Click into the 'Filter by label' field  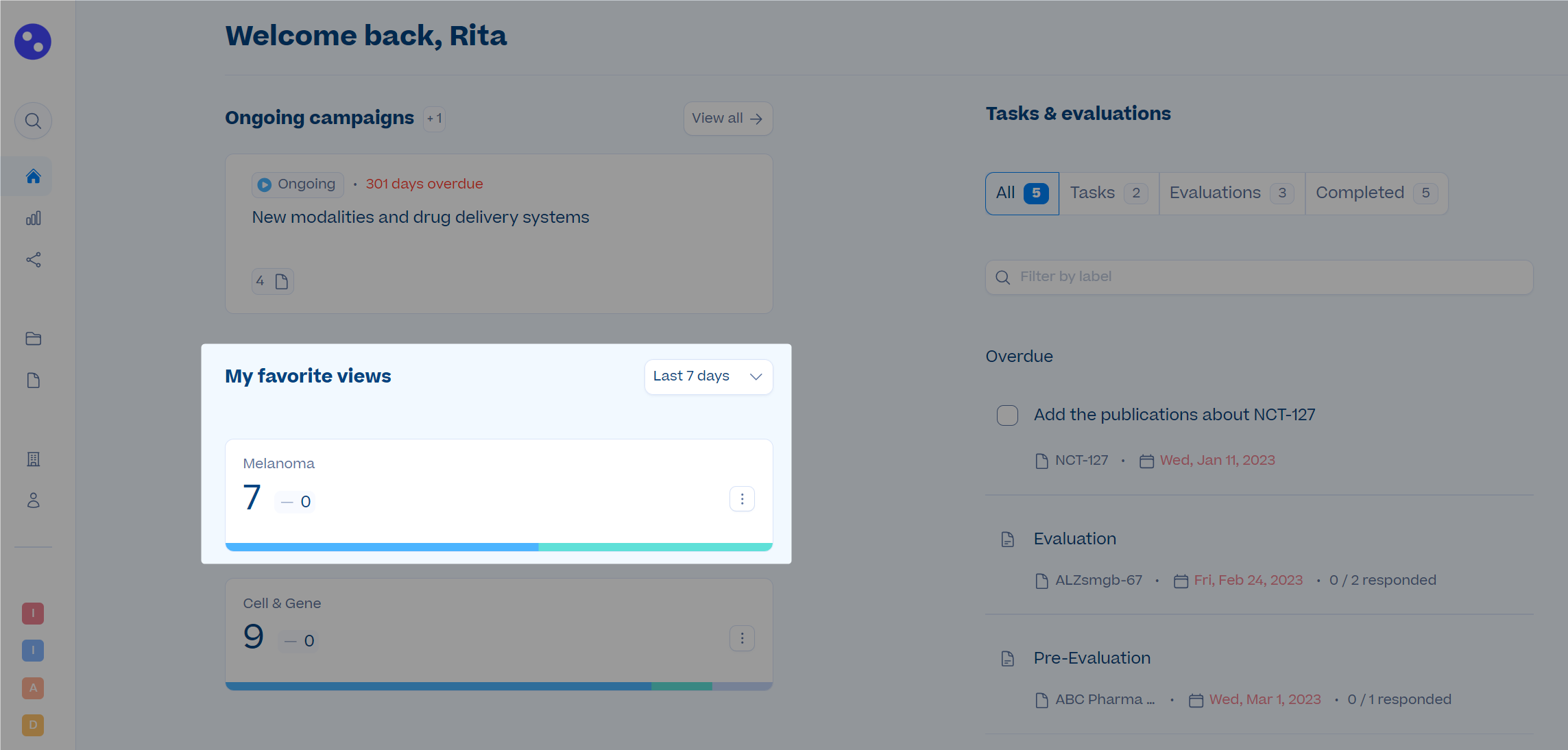coord(1259,277)
